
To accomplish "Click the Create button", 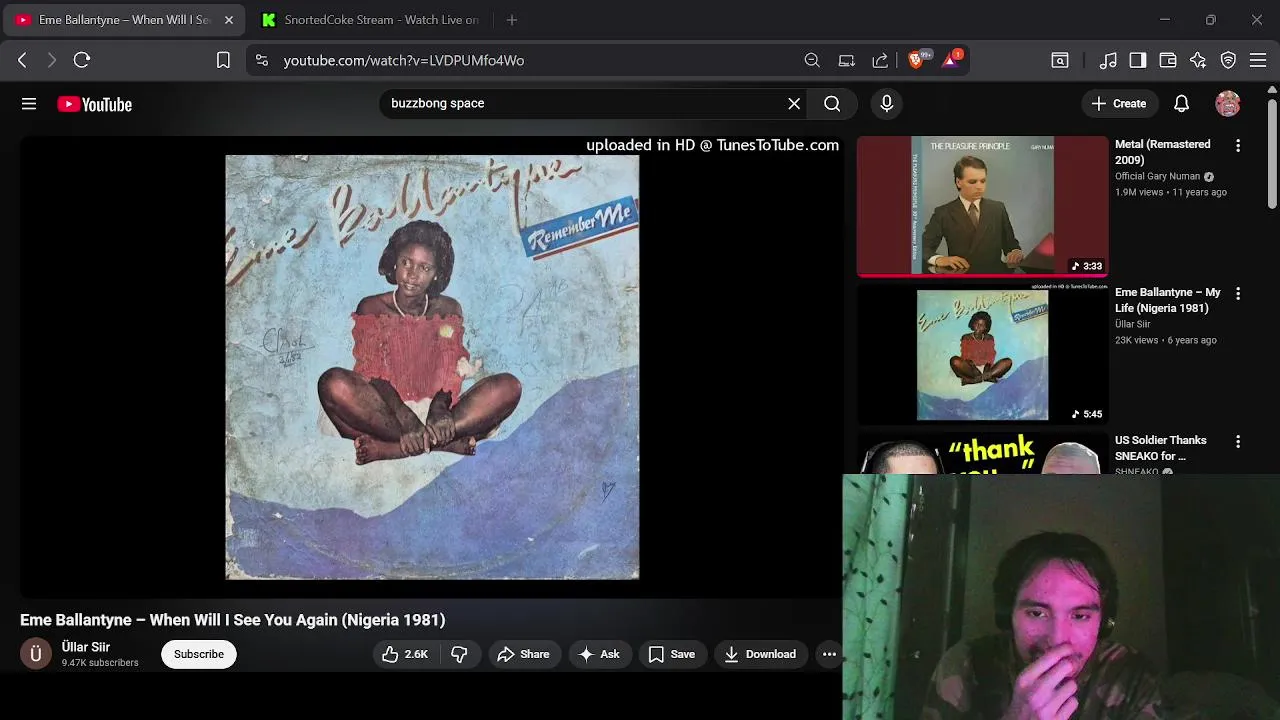I will click(1119, 103).
